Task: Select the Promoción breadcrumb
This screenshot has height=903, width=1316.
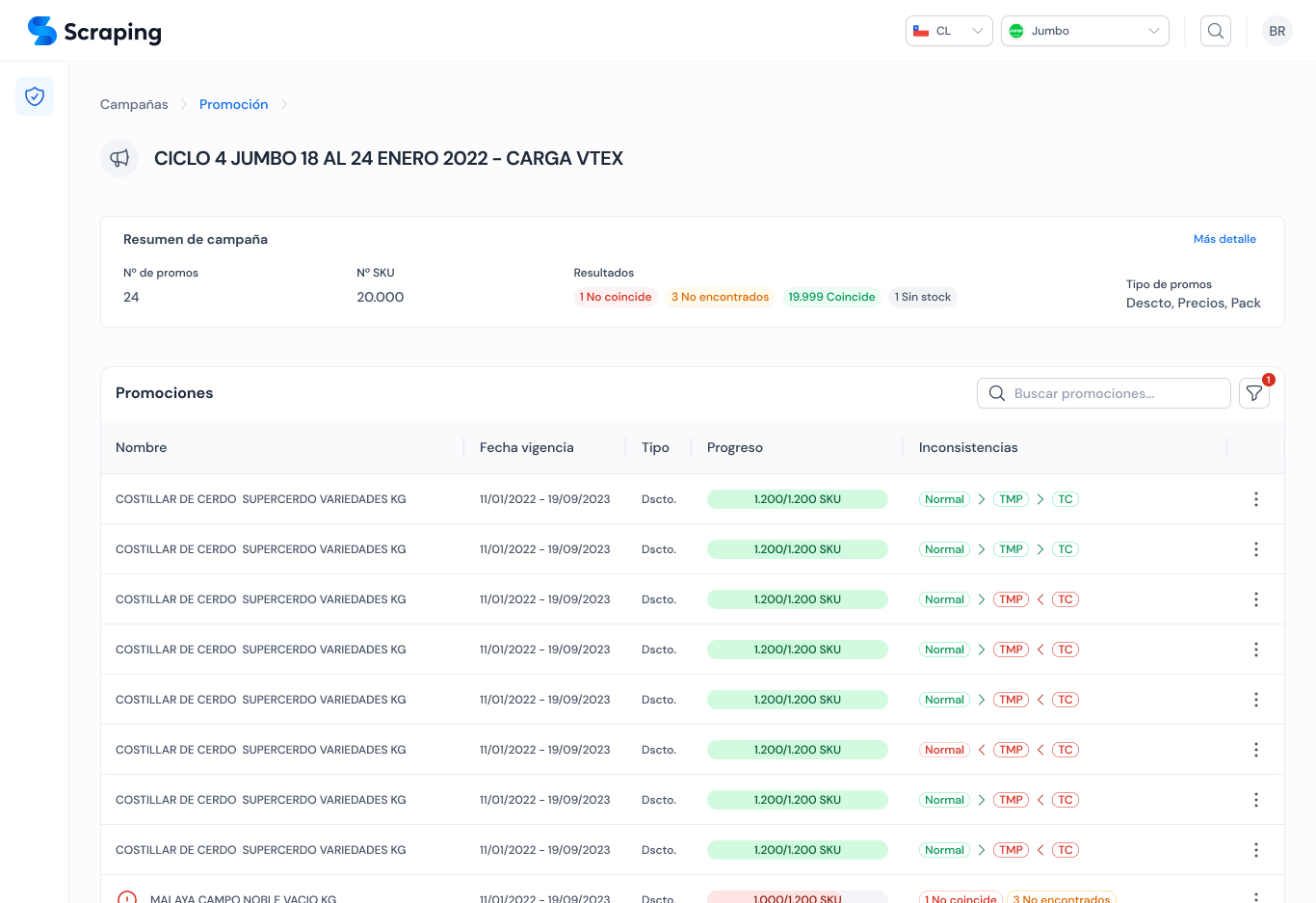Action: [233, 104]
